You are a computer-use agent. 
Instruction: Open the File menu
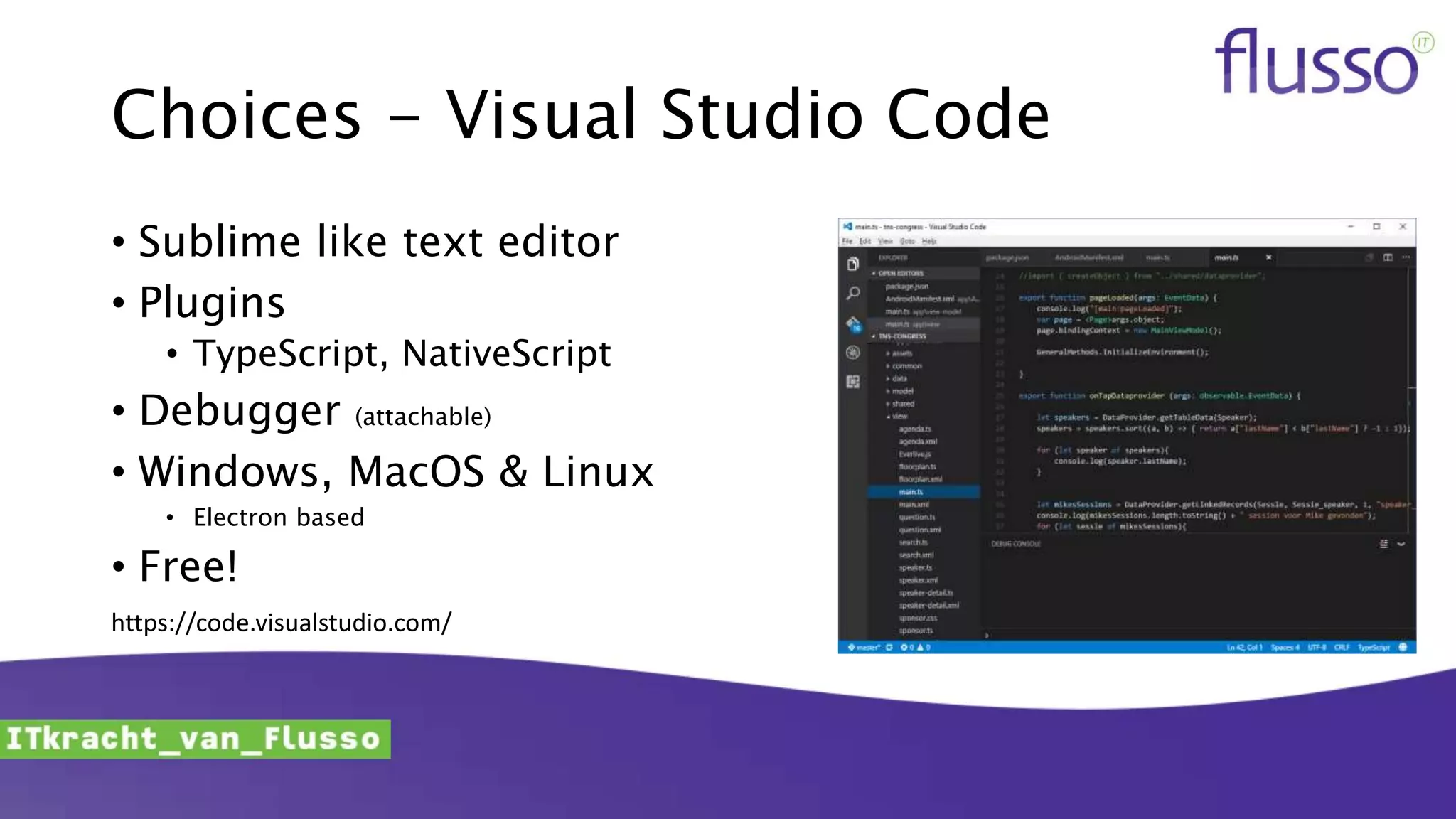[x=847, y=241]
